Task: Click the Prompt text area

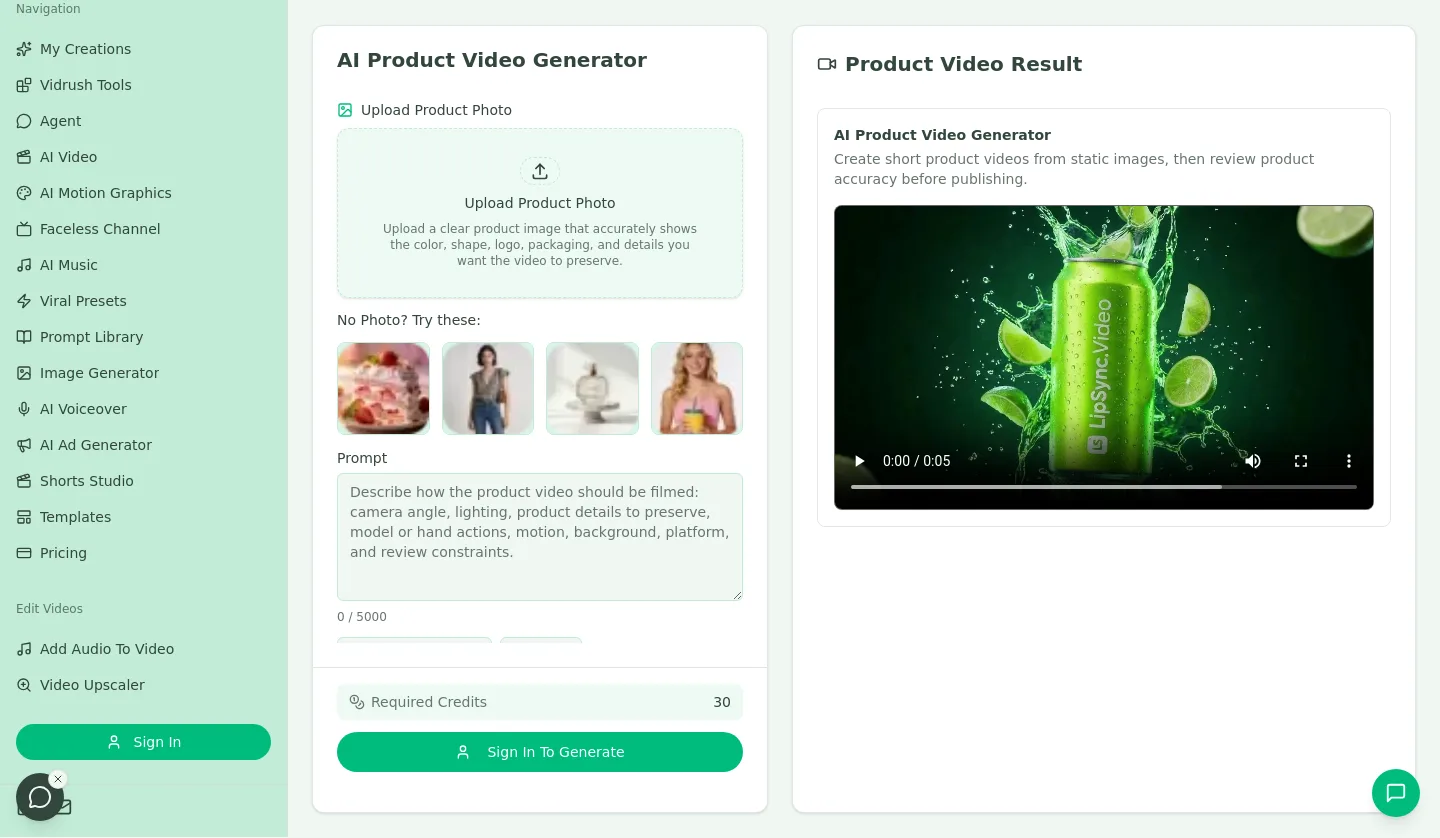Action: 540,537
